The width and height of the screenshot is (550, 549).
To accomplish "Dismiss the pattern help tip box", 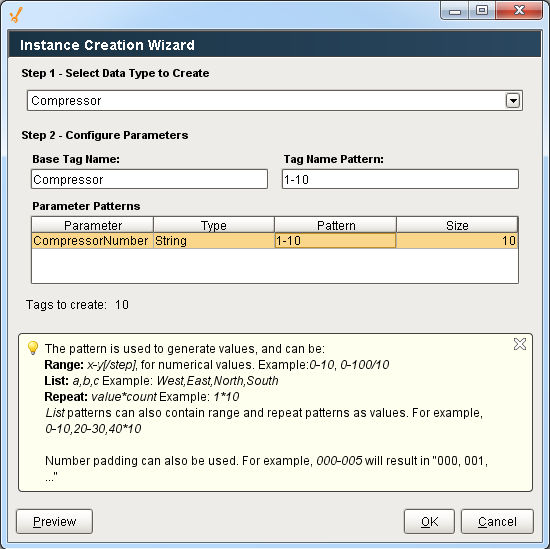I will [519, 344].
